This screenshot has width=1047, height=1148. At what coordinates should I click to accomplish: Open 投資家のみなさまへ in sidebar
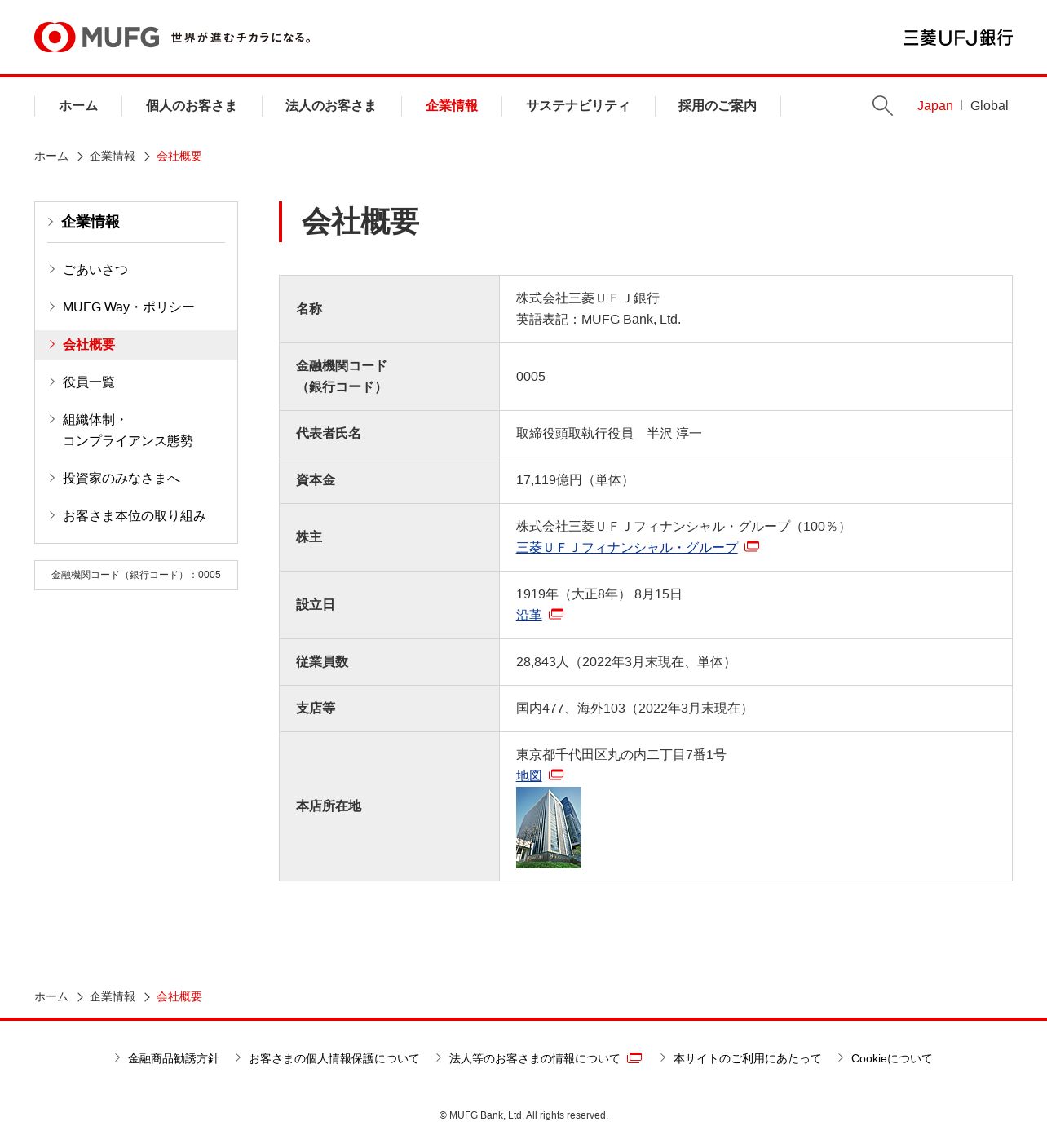(121, 479)
